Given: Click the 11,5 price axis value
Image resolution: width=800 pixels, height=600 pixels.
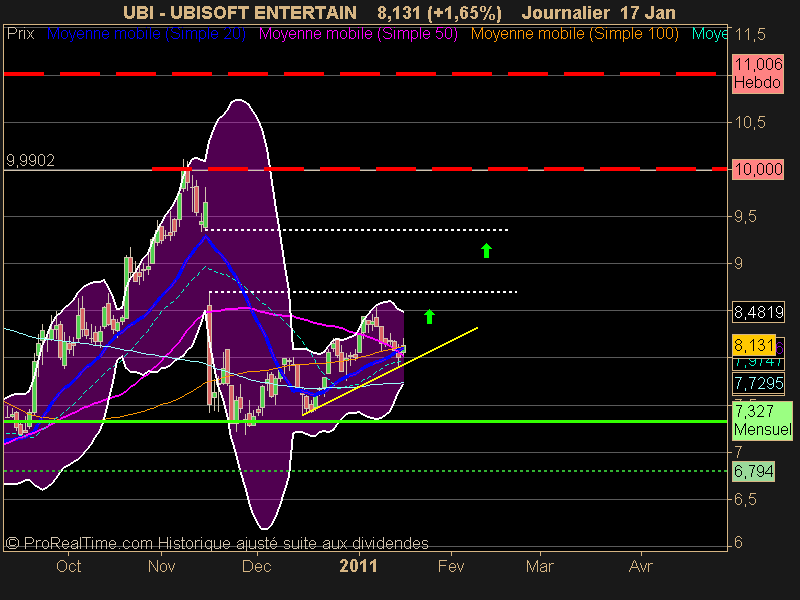Looking at the screenshot, I should coord(750,35).
